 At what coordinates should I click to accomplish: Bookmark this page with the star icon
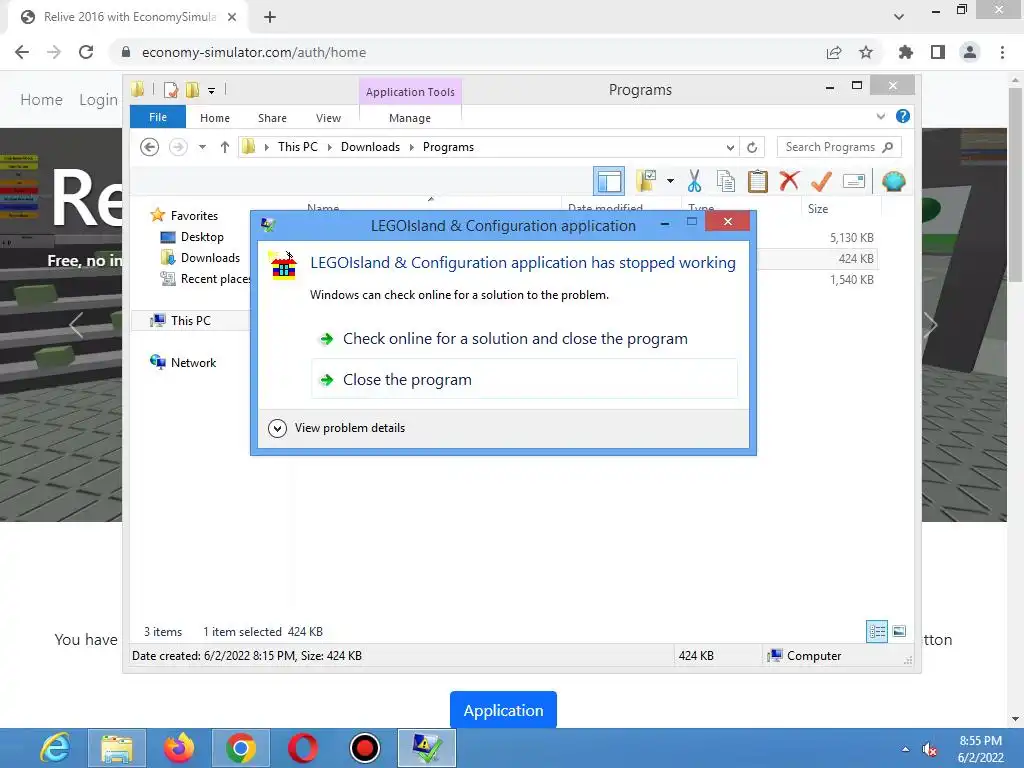[866, 52]
